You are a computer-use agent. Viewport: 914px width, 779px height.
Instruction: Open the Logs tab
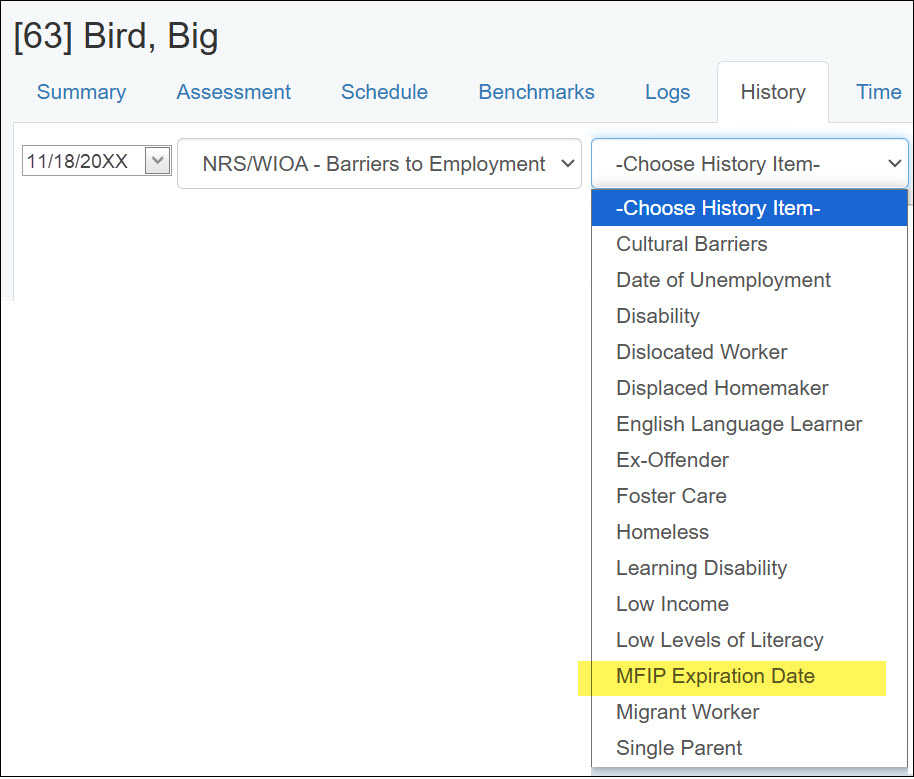tap(667, 92)
